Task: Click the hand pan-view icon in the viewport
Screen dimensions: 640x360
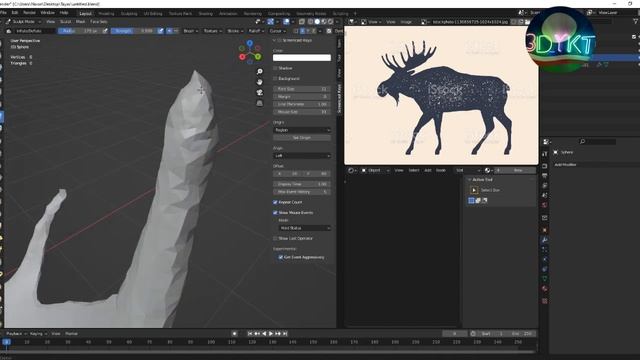Action: pyautogui.click(x=260, y=82)
